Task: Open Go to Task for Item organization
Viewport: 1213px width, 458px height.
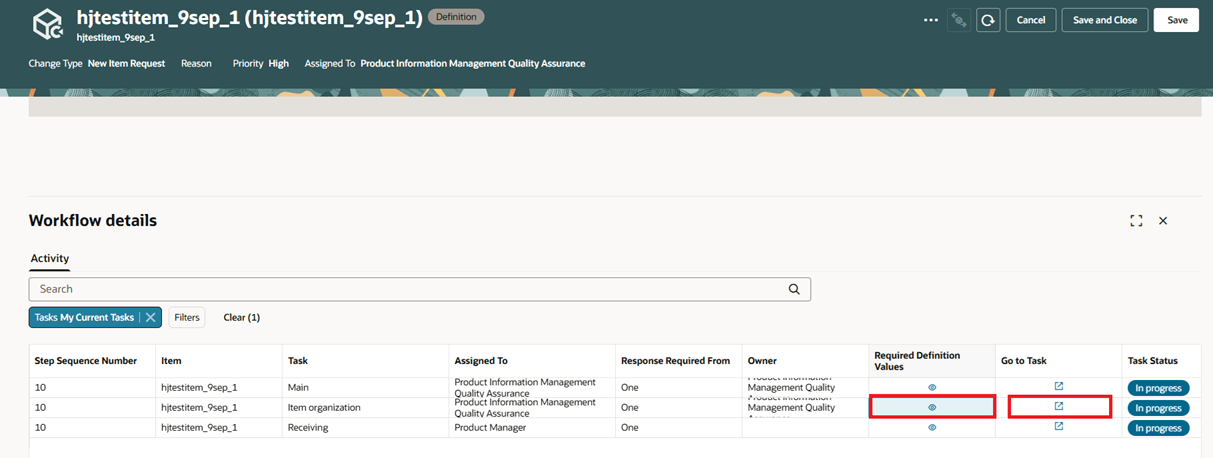Action: pos(1059,406)
